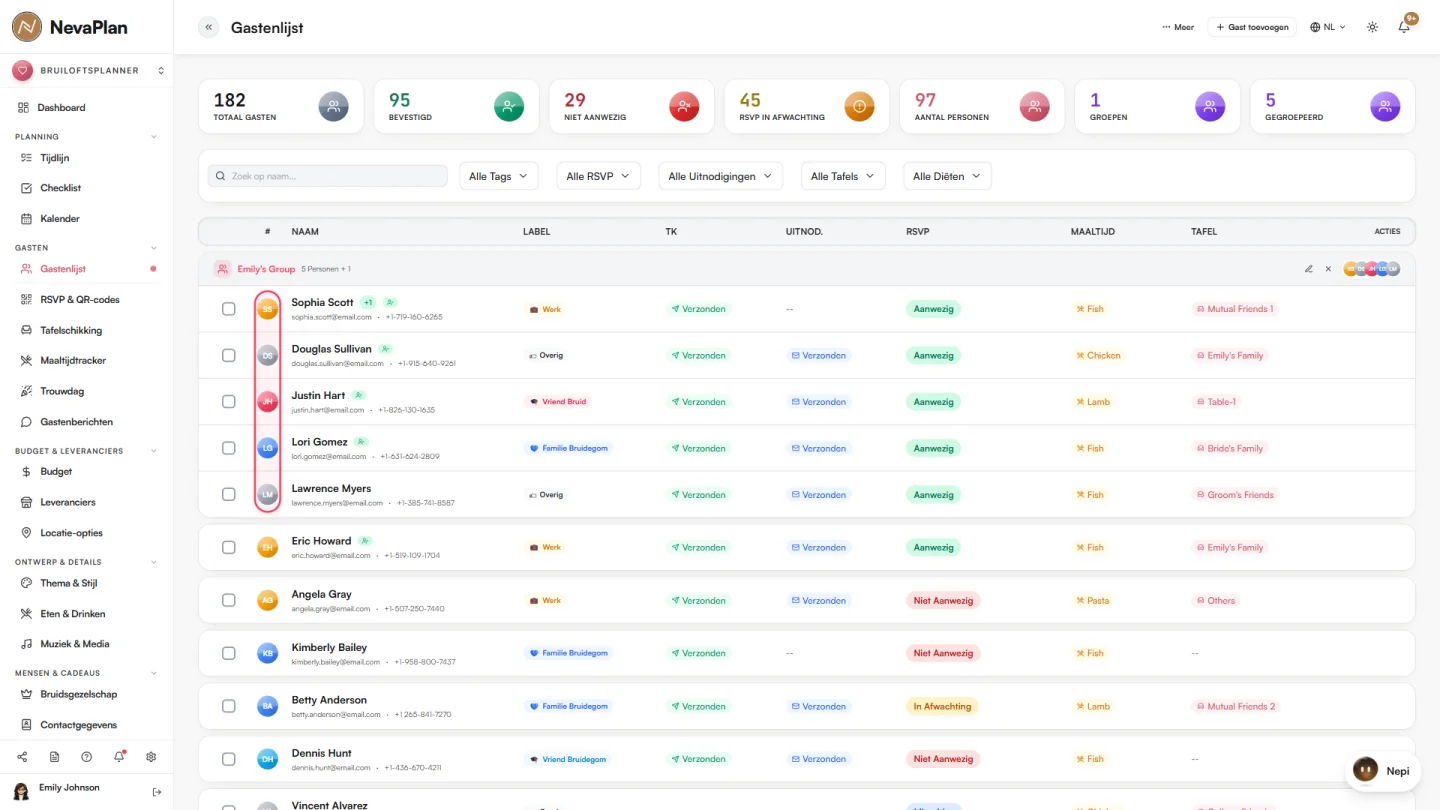Expand the Alle RSVP dropdown

click(598, 176)
